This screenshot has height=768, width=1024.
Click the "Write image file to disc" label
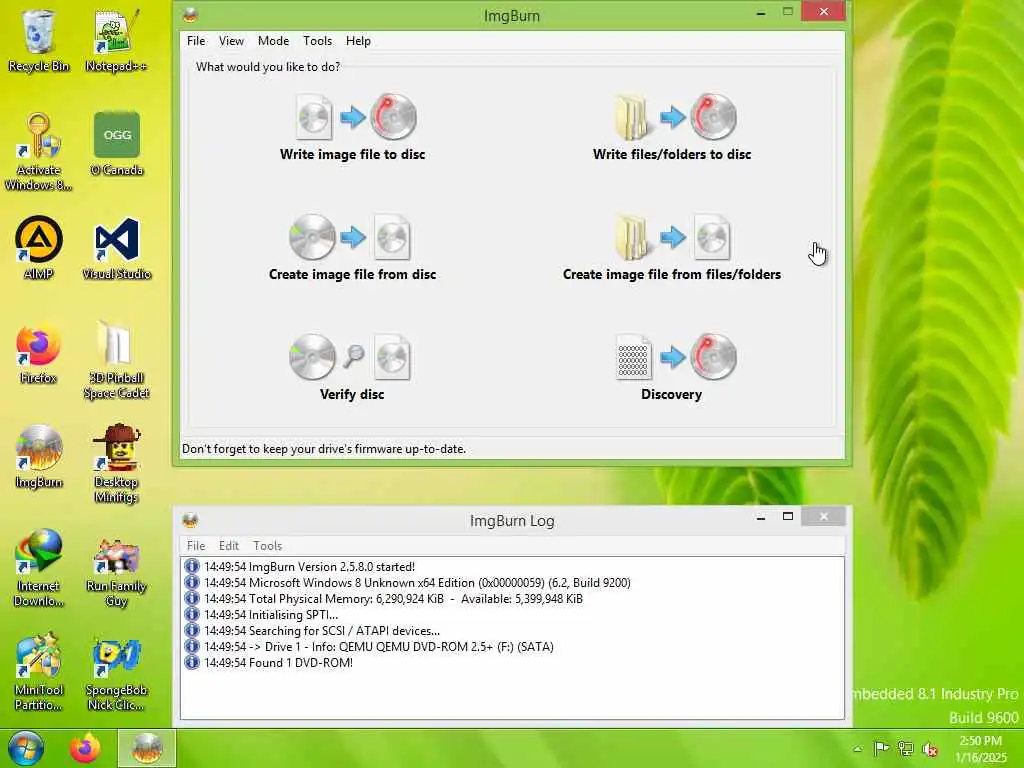[353, 154]
